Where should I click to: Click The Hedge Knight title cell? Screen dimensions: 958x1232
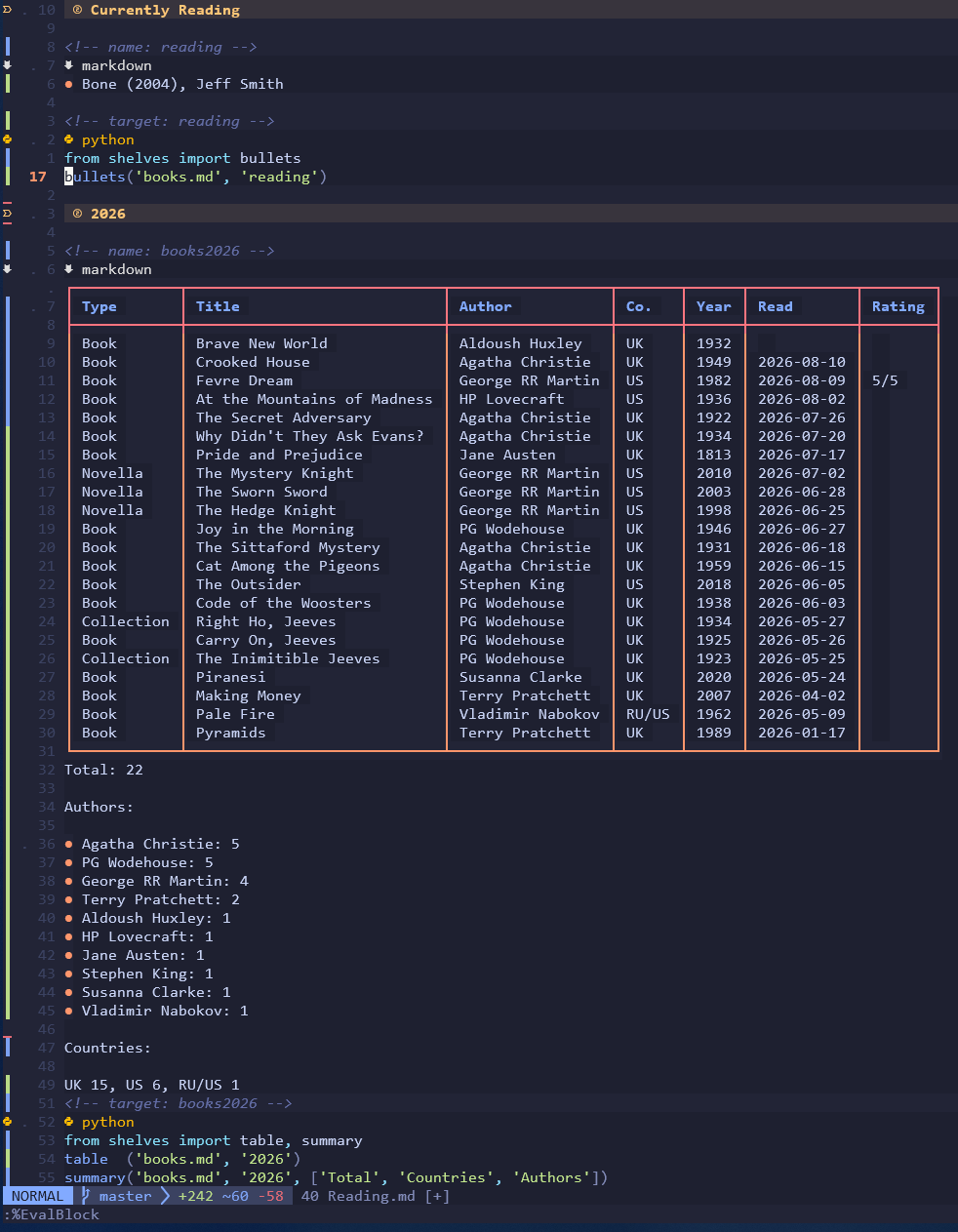265,510
